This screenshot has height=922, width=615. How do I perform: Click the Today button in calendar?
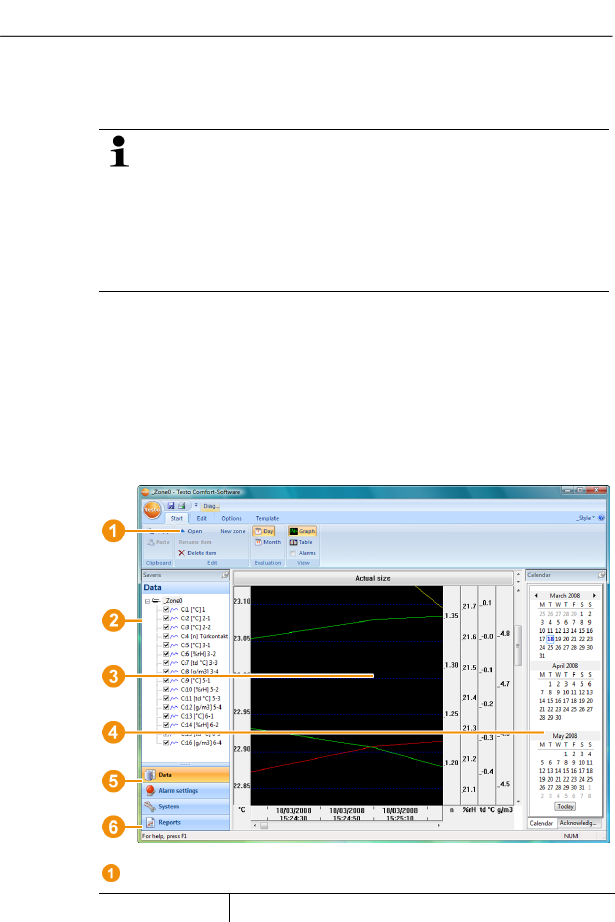click(565, 806)
